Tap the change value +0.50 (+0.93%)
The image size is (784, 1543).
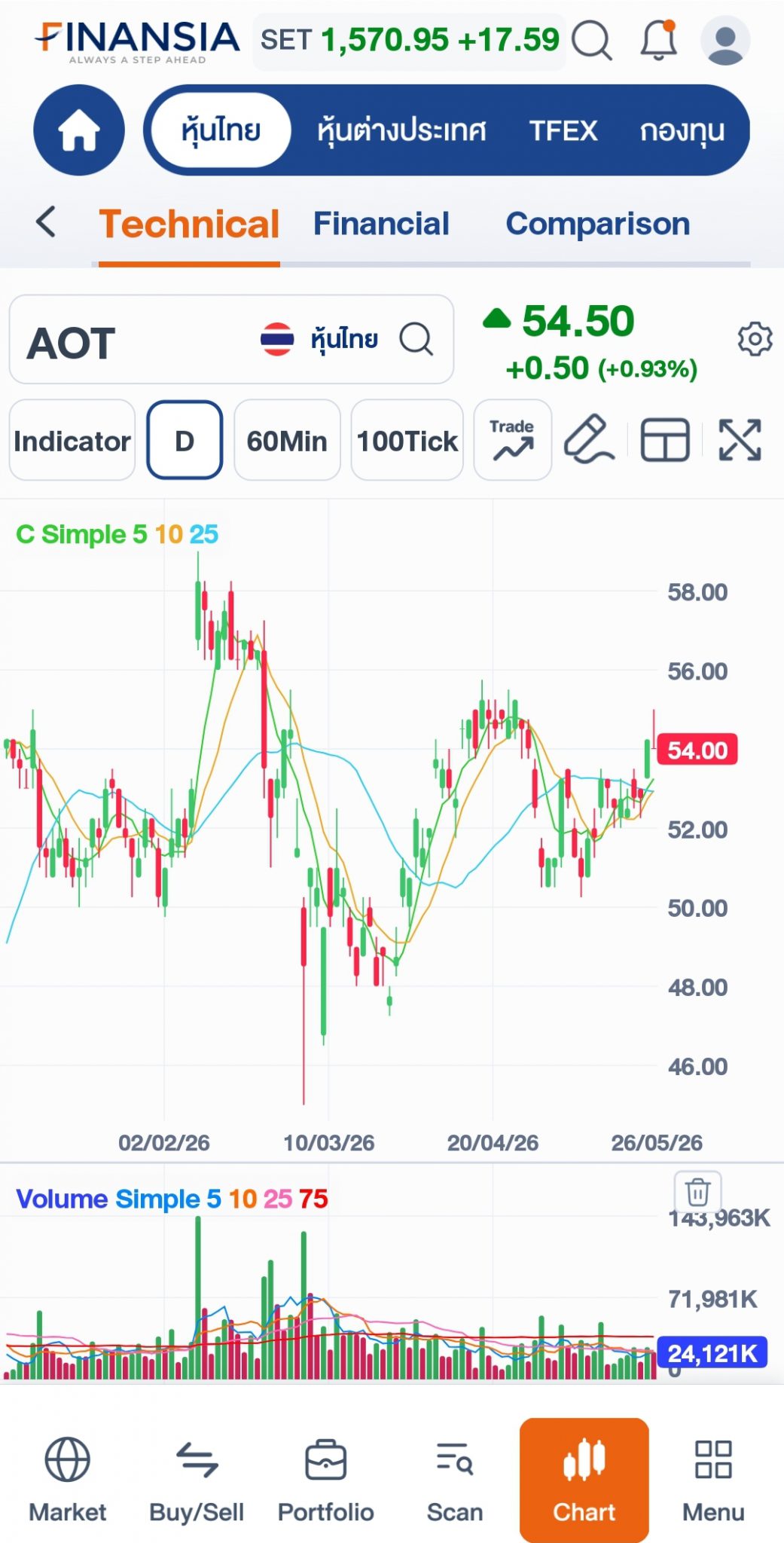coord(601,368)
